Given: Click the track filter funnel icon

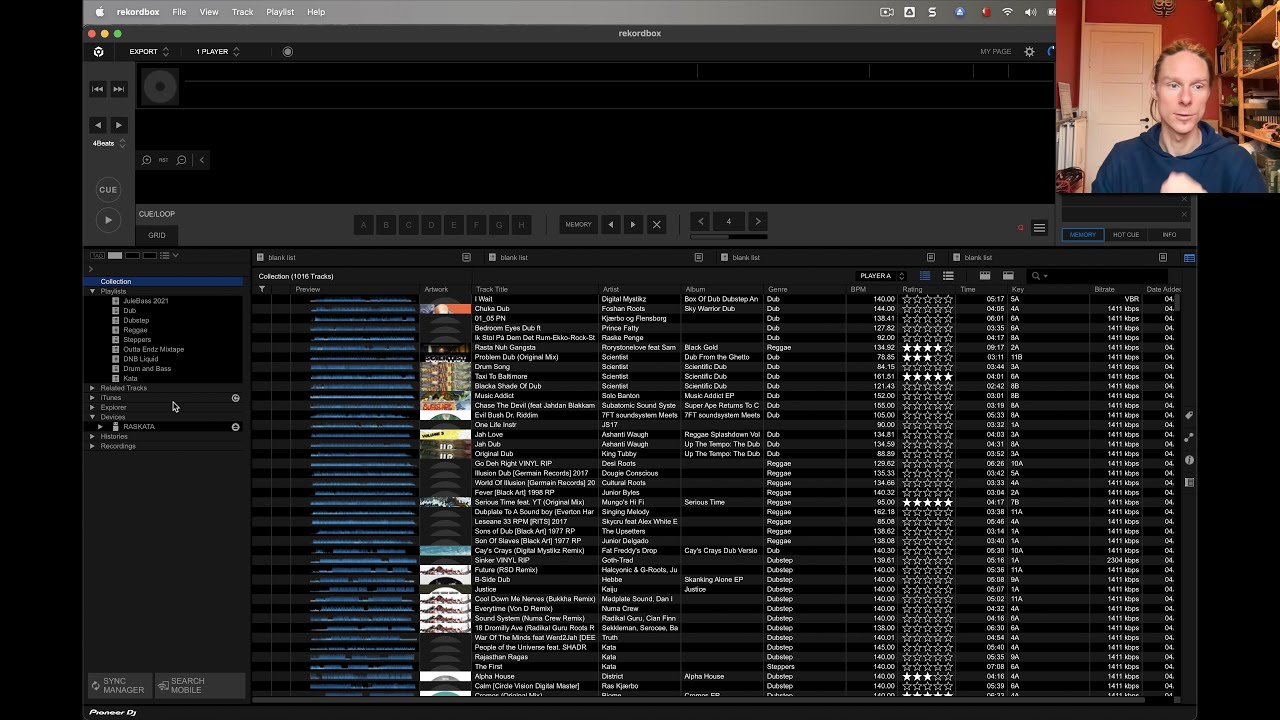Looking at the screenshot, I should (262, 289).
